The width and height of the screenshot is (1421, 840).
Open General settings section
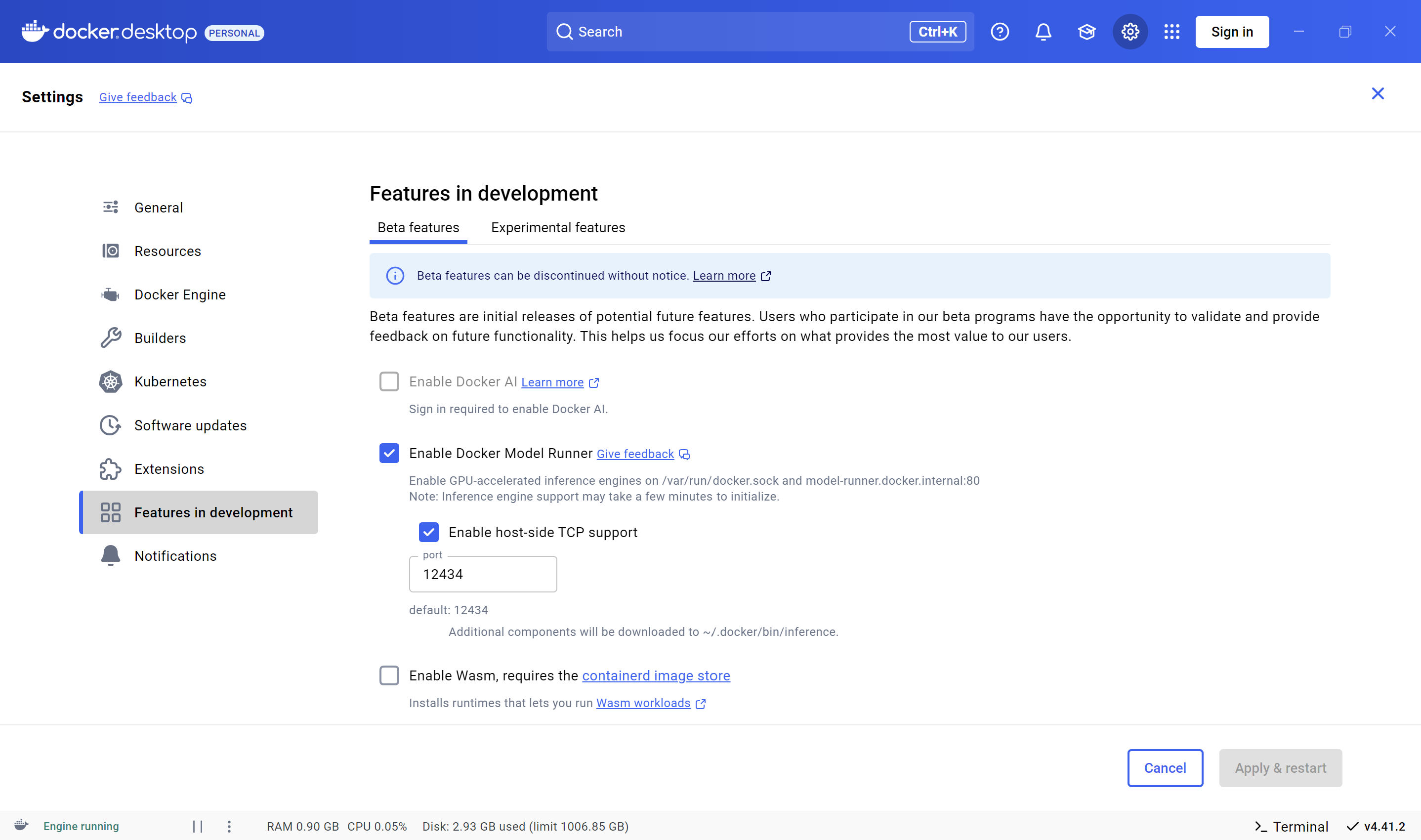coord(199,207)
